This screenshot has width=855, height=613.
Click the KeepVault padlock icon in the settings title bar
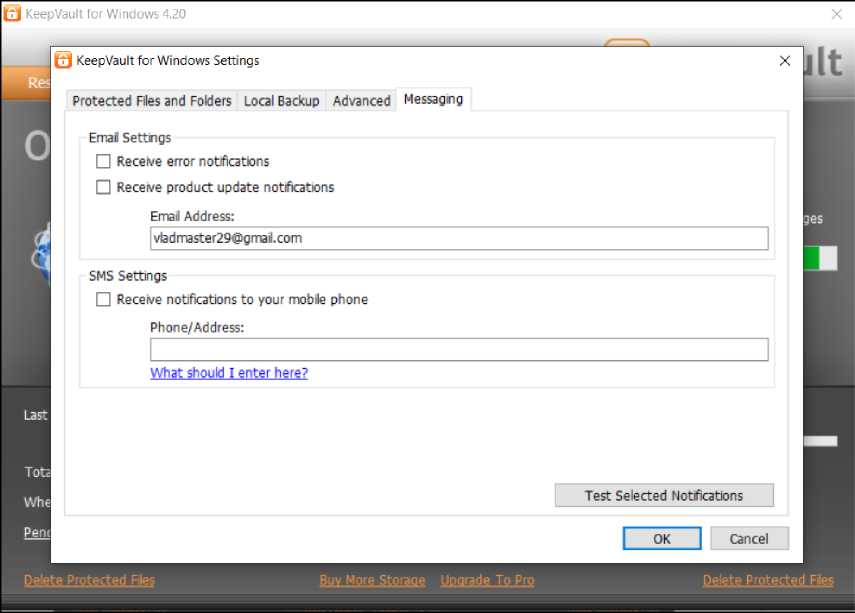63,60
